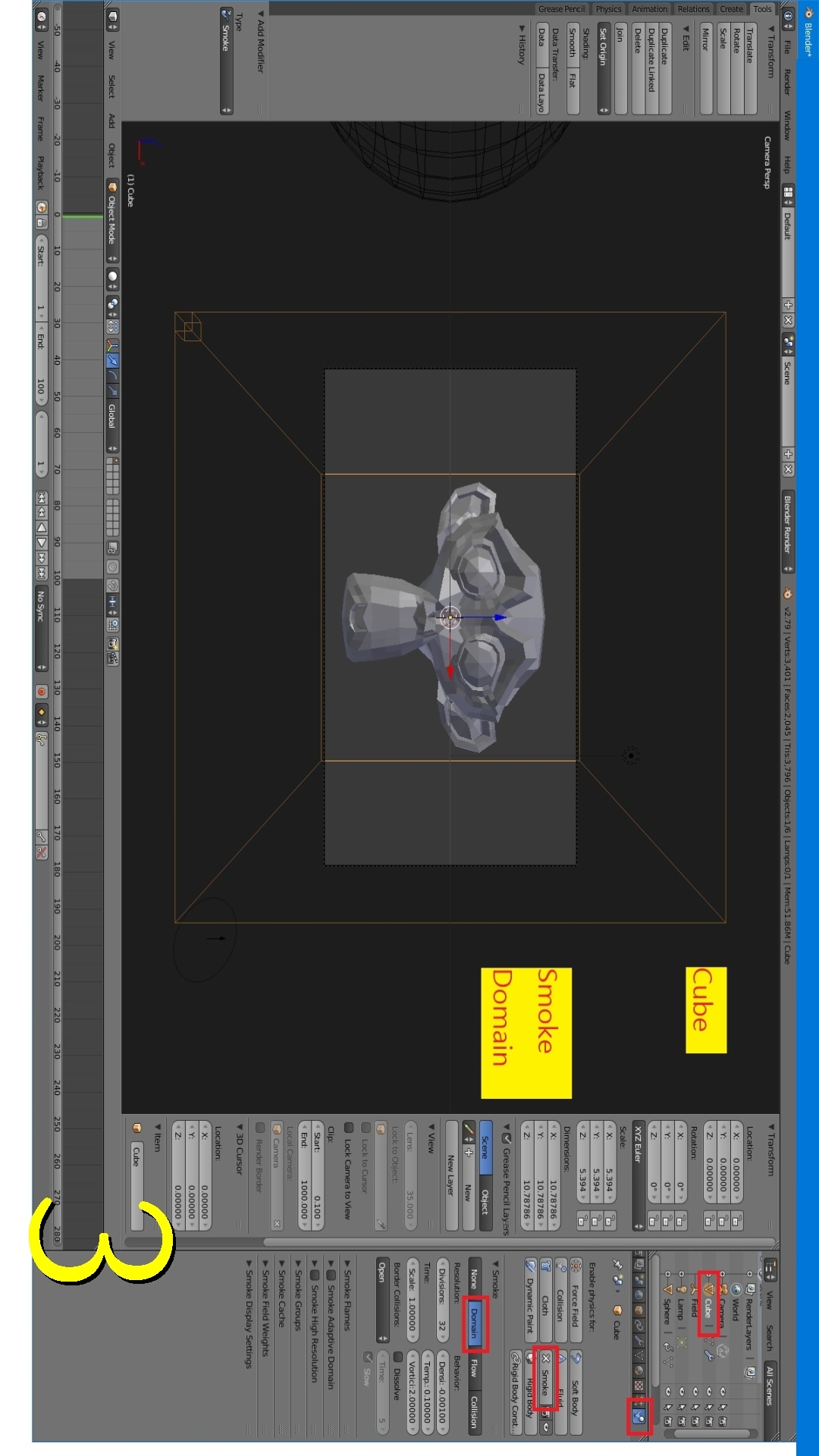This screenshot has width=819, height=1456.
Task: Open the Physics properties tab icon
Action: click(x=639, y=1417)
